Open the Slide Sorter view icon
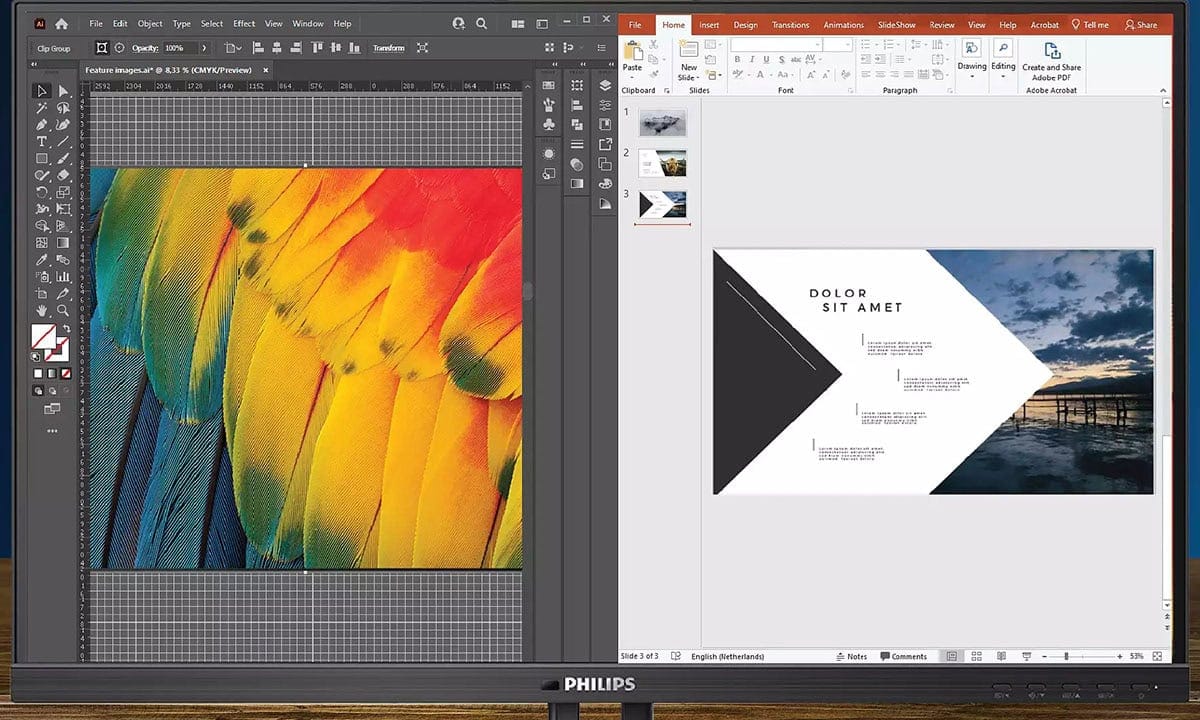 click(975, 656)
